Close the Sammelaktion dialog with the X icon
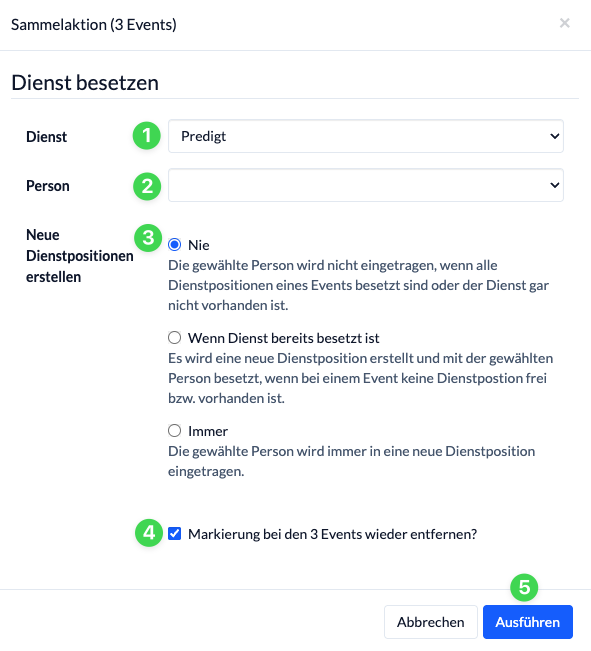Screen dimensions: 591x651 click(x=564, y=23)
